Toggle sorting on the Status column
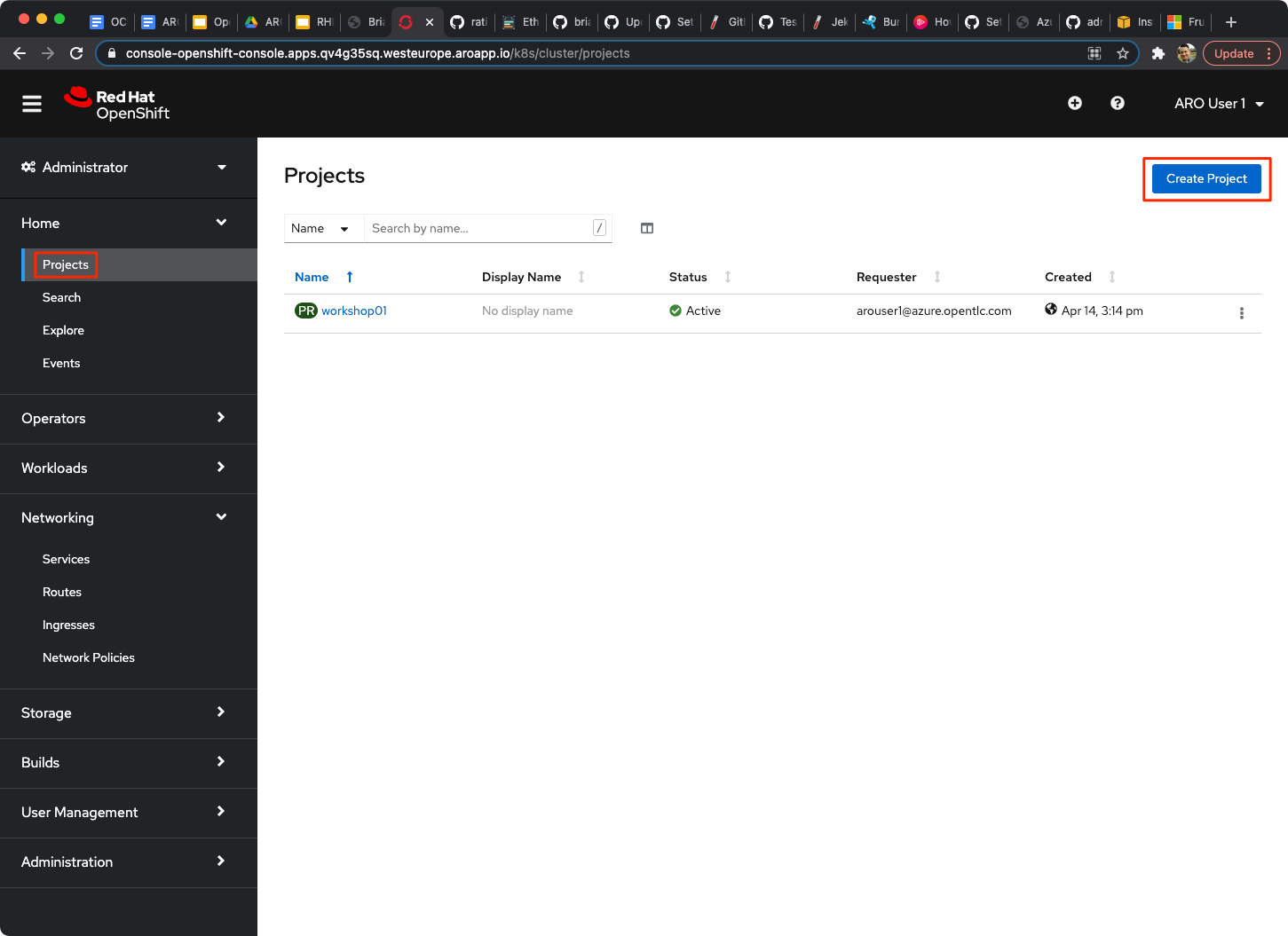Viewport: 1288px width, 936px height. [x=727, y=277]
